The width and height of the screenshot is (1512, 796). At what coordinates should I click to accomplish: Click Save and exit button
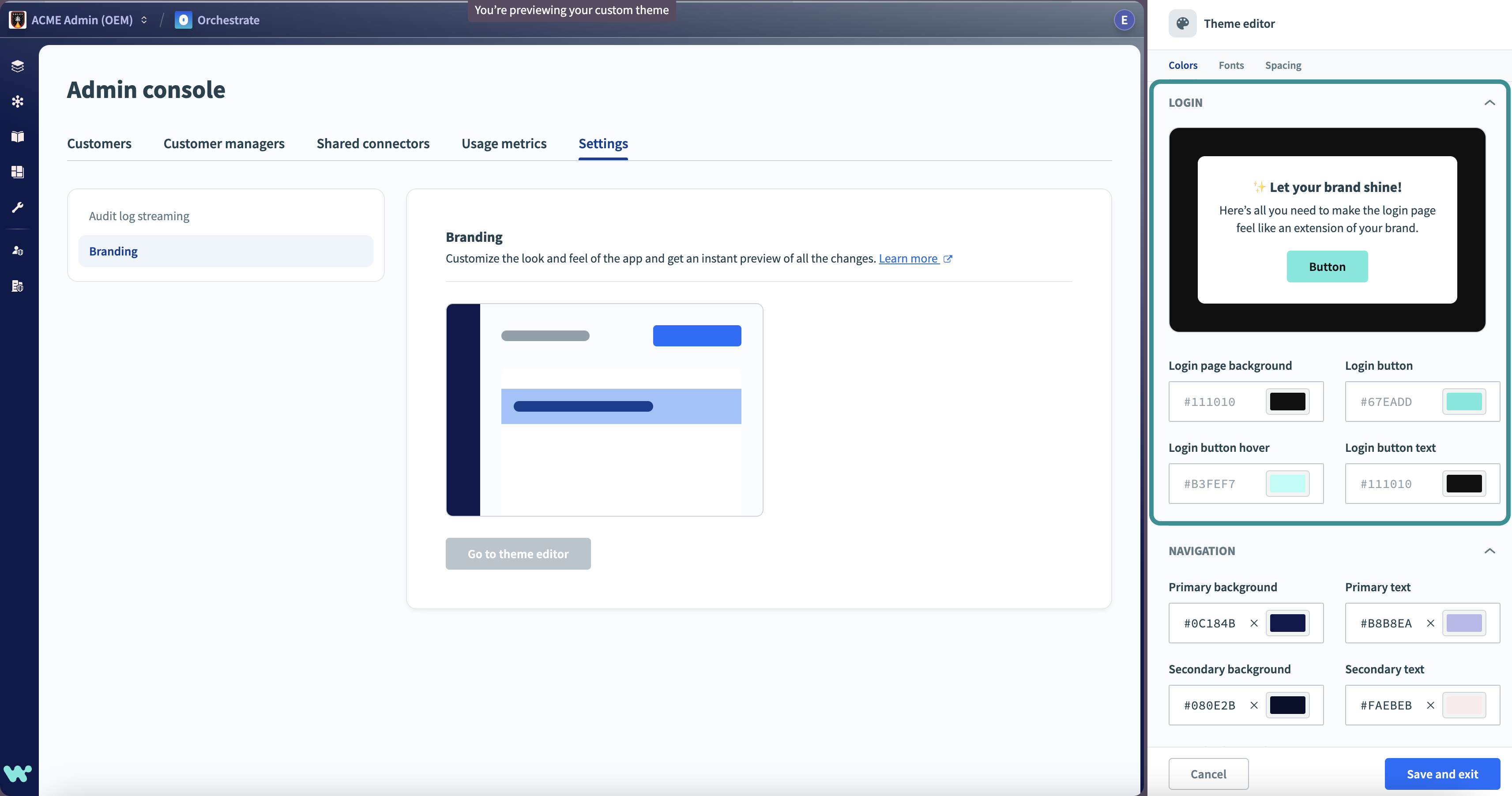click(x=1442, y=773)
